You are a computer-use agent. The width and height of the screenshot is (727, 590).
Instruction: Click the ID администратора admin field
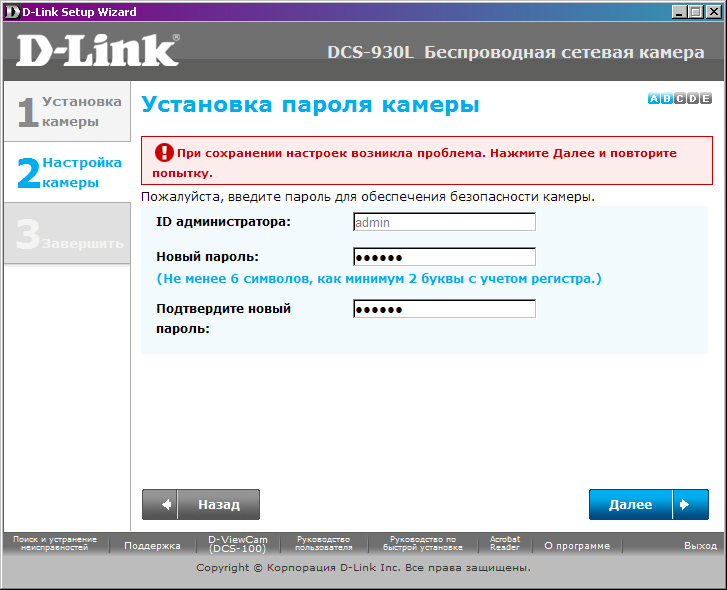click(444, 222)
